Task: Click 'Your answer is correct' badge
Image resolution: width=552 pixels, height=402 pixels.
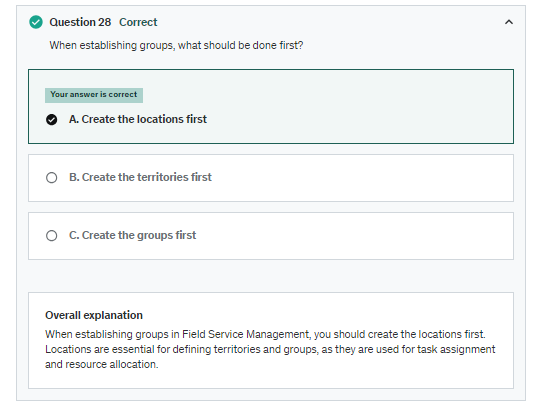Action: (94, 95)
